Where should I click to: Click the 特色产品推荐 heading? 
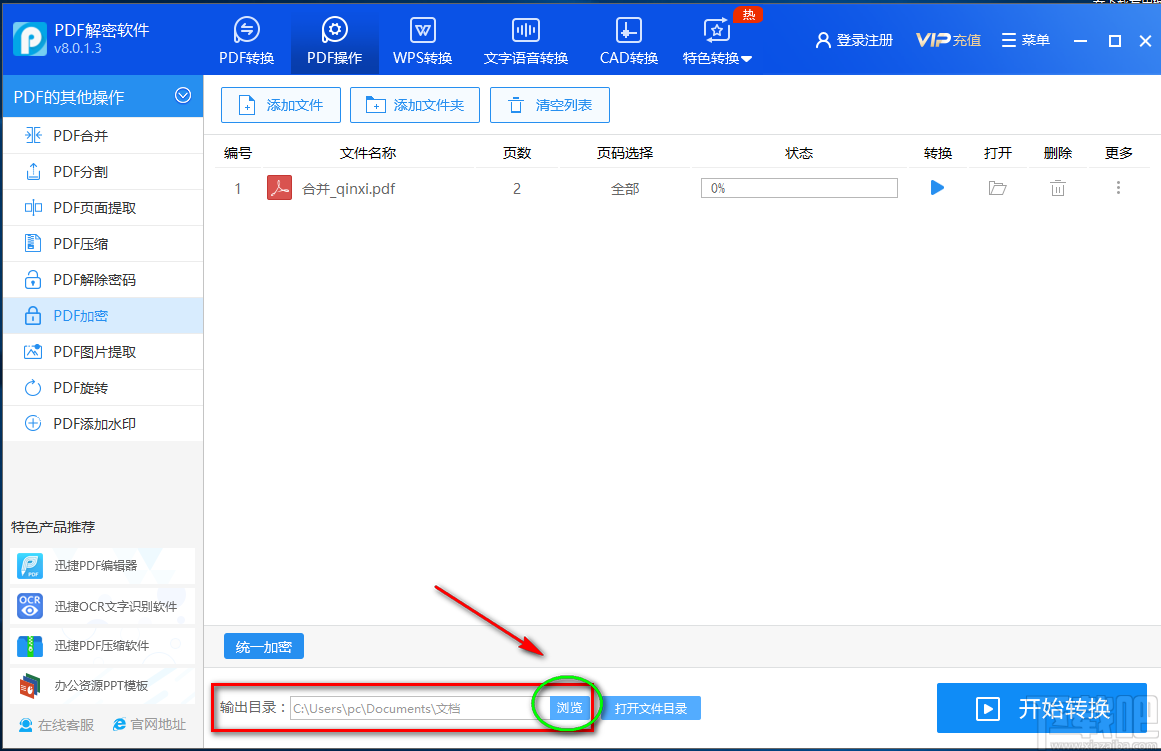(x=53, y=527)
